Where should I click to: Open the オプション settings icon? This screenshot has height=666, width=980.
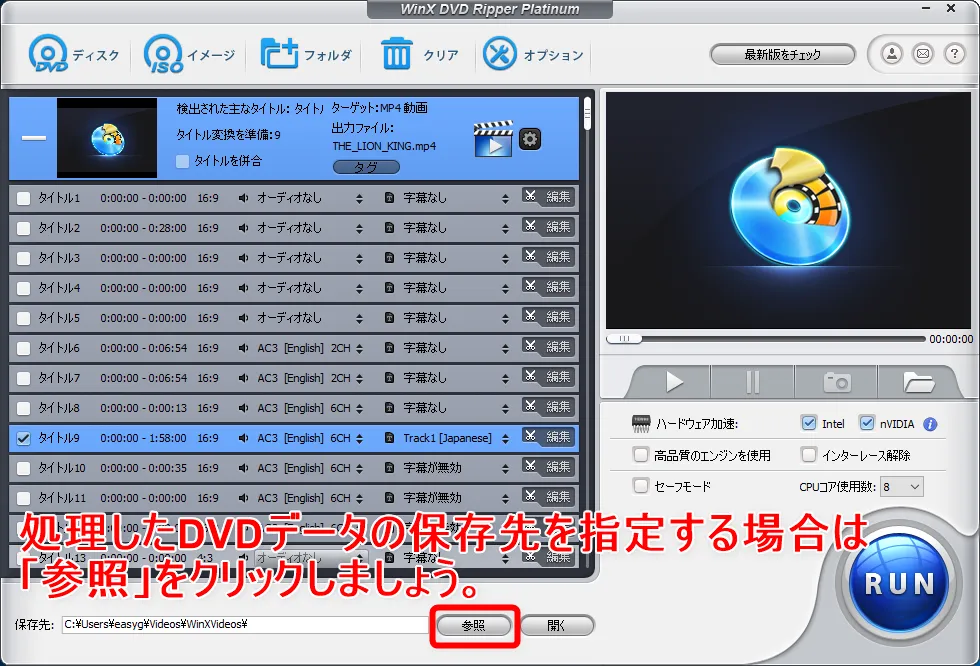(x=500, y=54)
